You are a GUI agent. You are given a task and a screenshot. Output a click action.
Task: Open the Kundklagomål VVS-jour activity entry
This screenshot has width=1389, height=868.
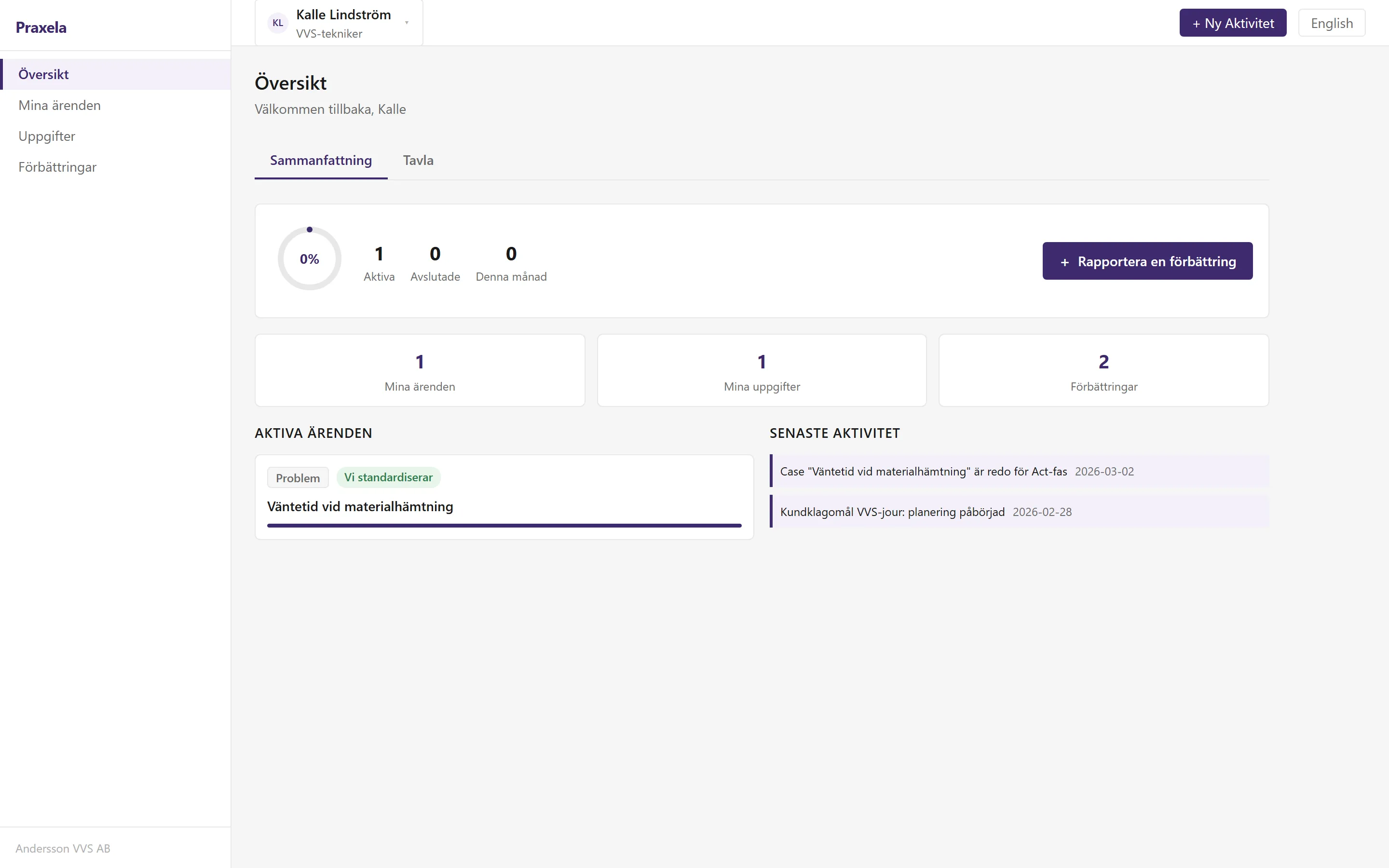pos(1020,512)
